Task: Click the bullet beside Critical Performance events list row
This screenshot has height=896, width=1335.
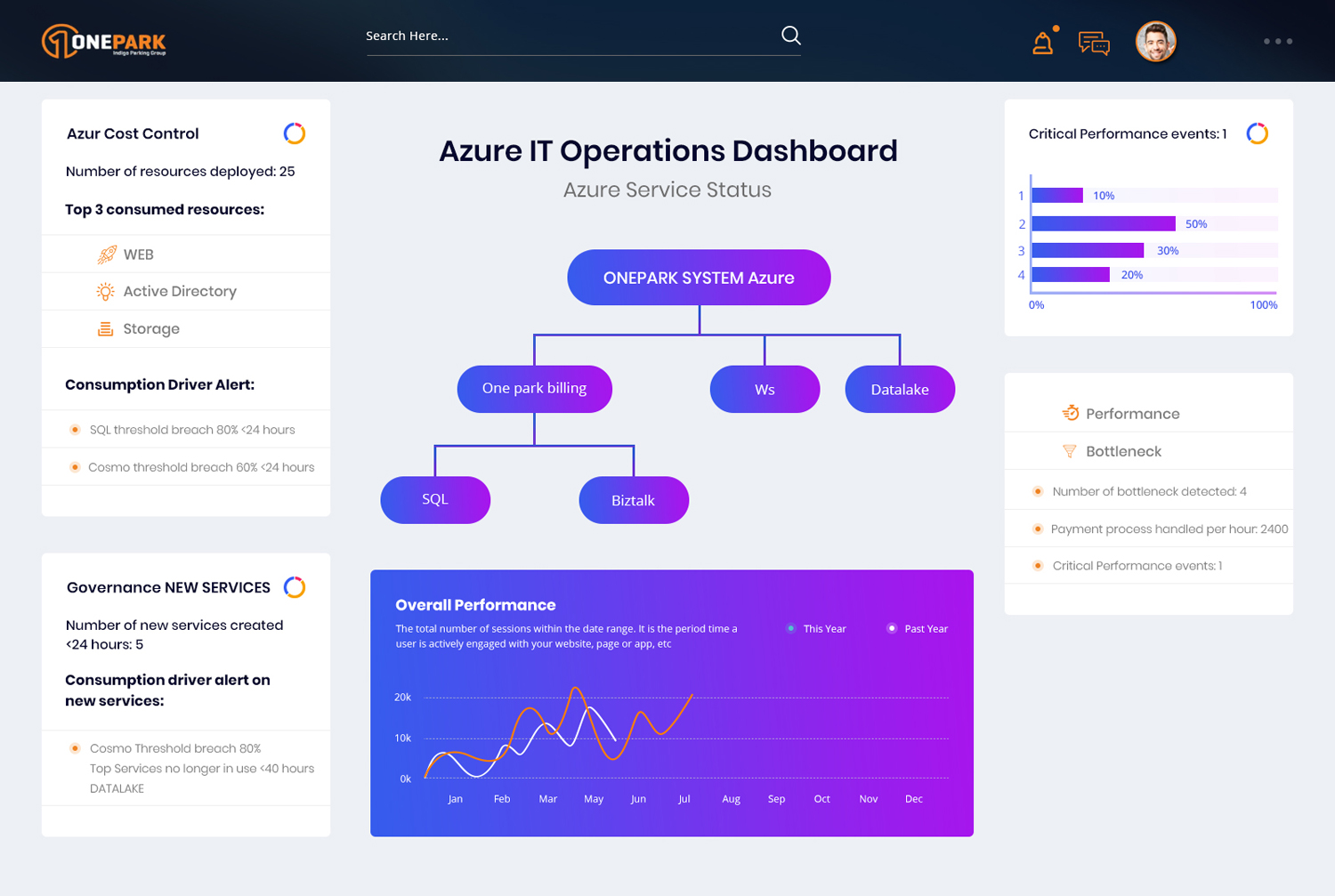Action: (x=1038, y=566)
